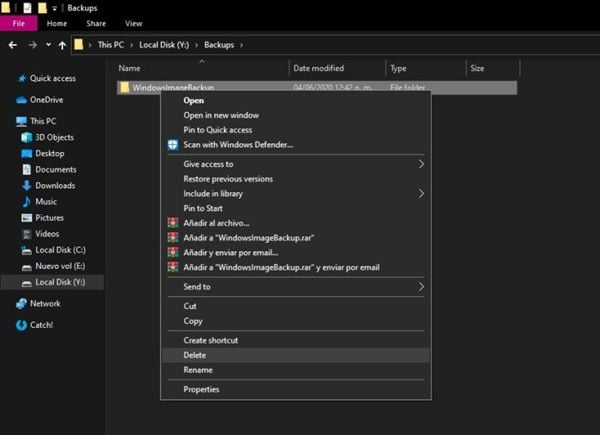Expand the "Give access to" submenu arrow
The image size is (600, 435).
[421, 164]
